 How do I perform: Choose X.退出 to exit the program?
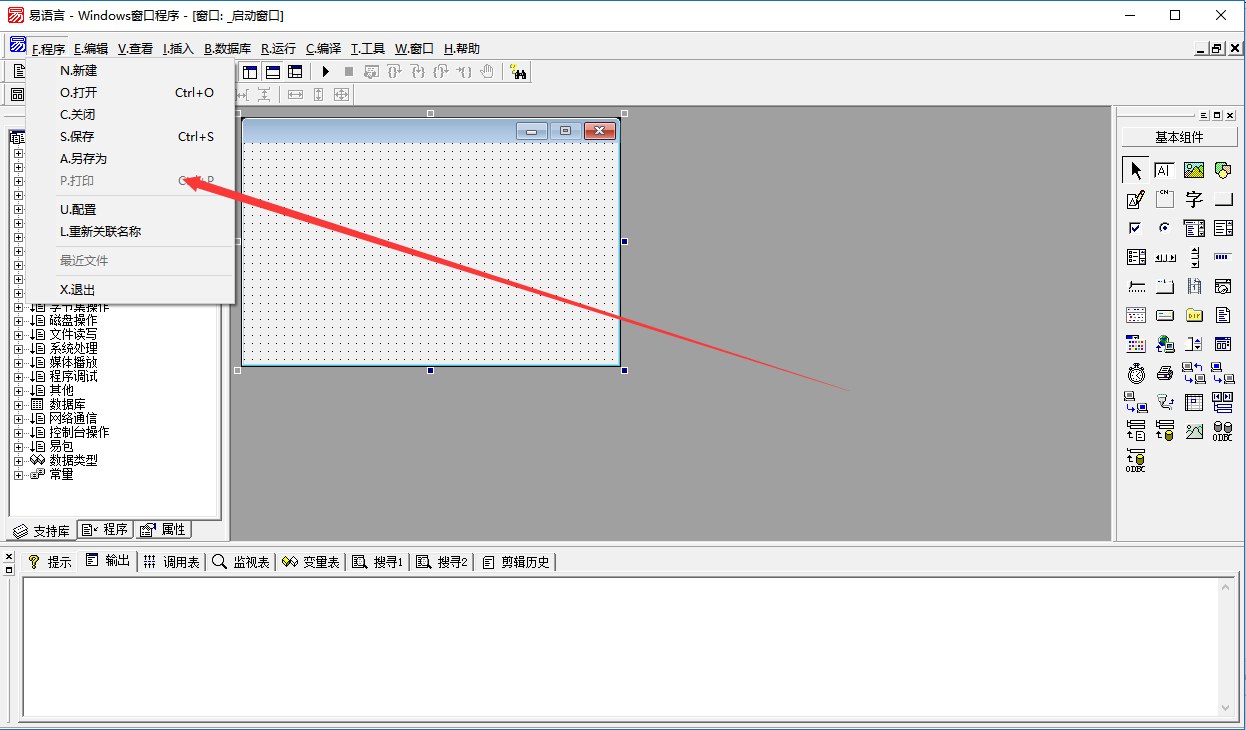130,290
